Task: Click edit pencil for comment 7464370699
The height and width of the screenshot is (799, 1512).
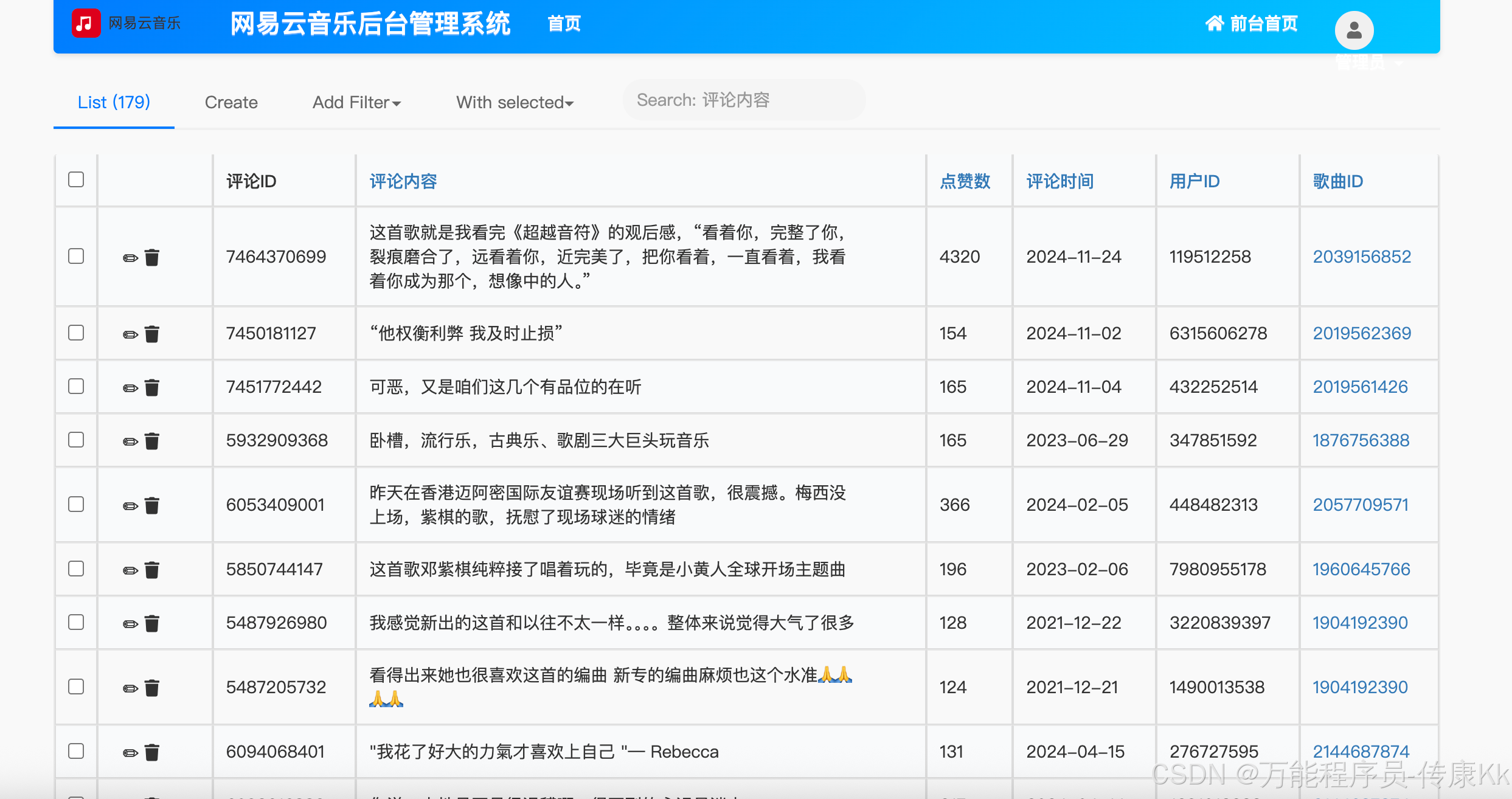Action: point(130,258)
